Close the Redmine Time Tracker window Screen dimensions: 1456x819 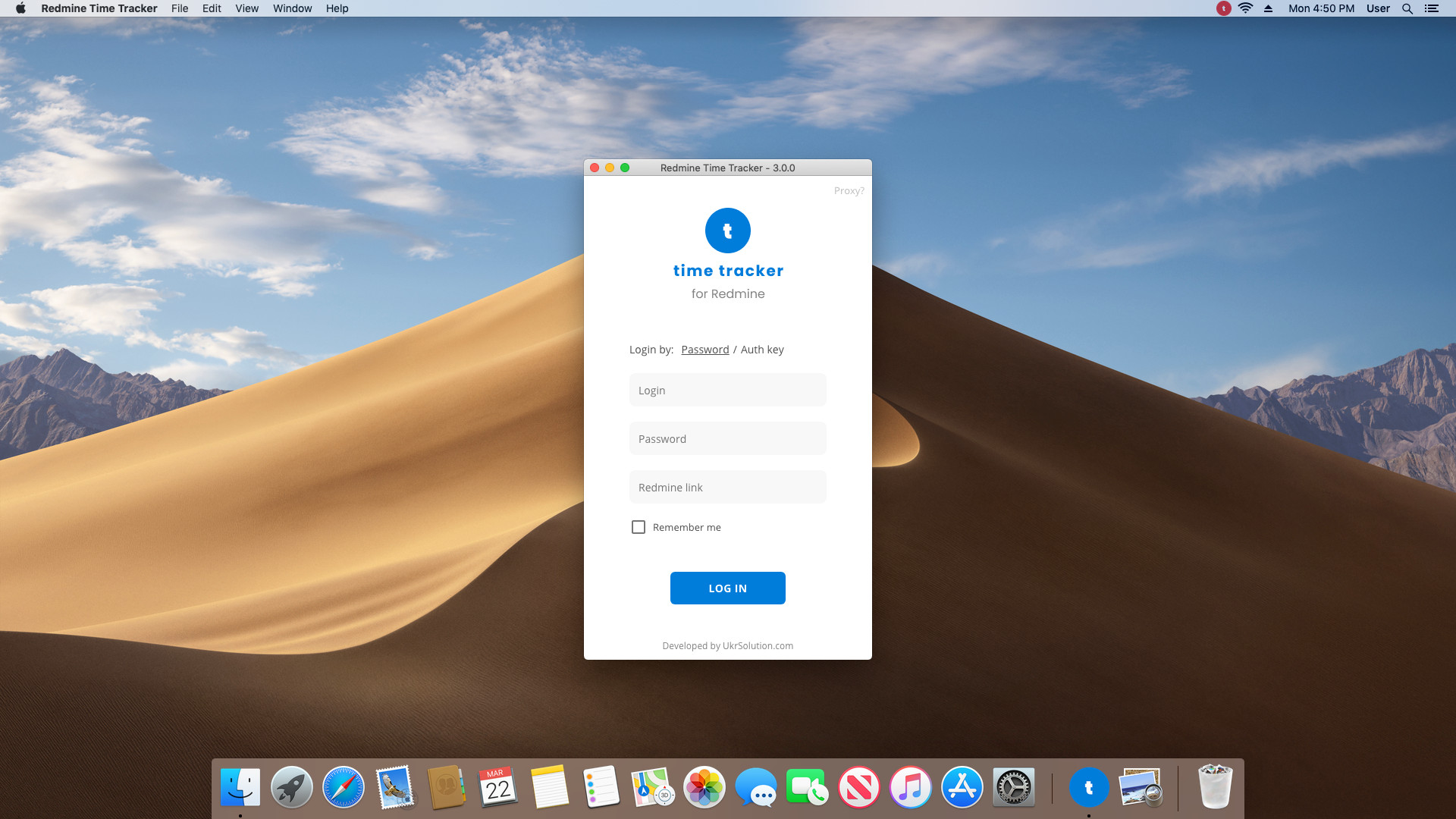point(595,168)
